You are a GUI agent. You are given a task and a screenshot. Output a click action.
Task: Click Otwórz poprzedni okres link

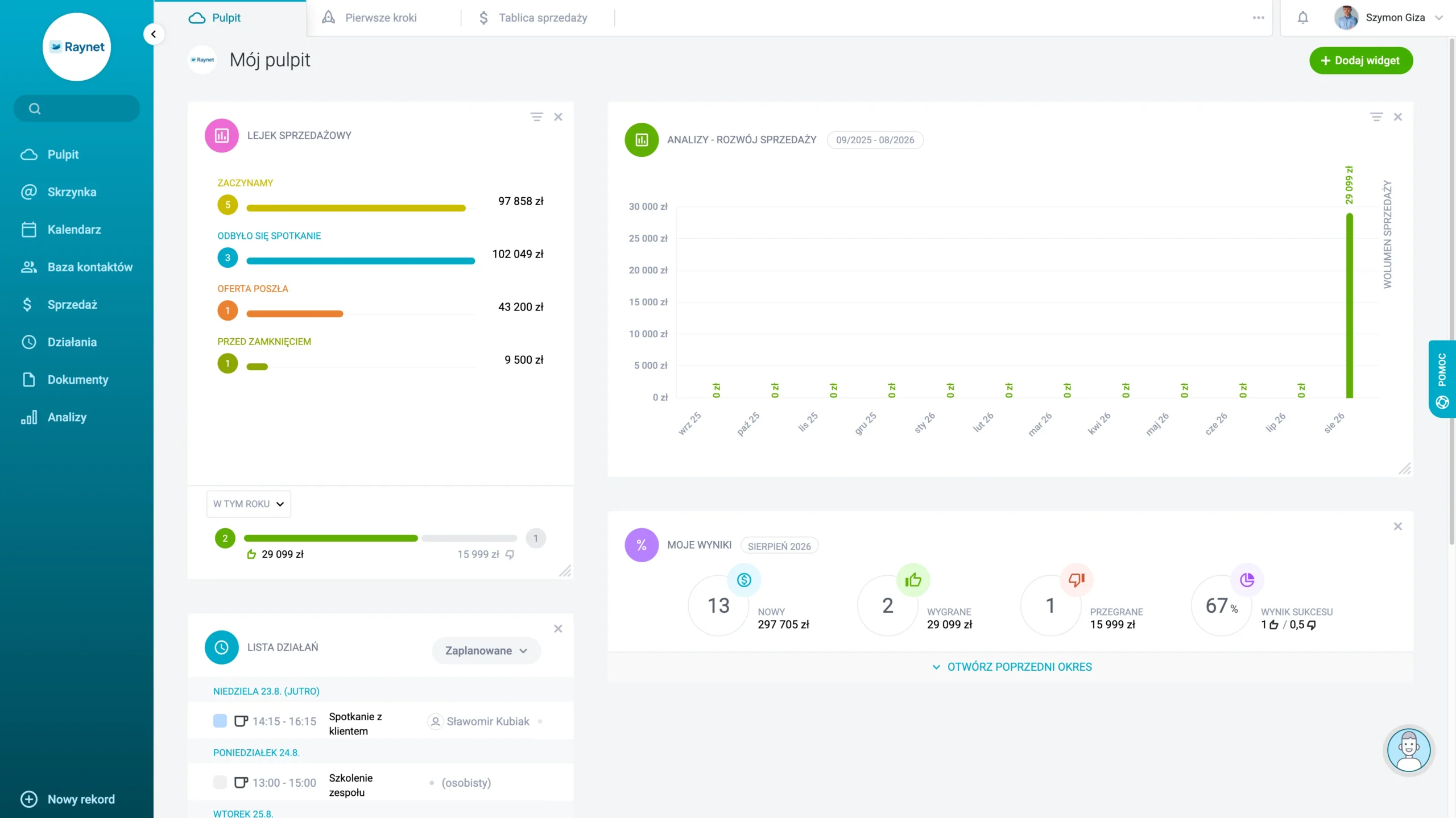click(1012, 667)
